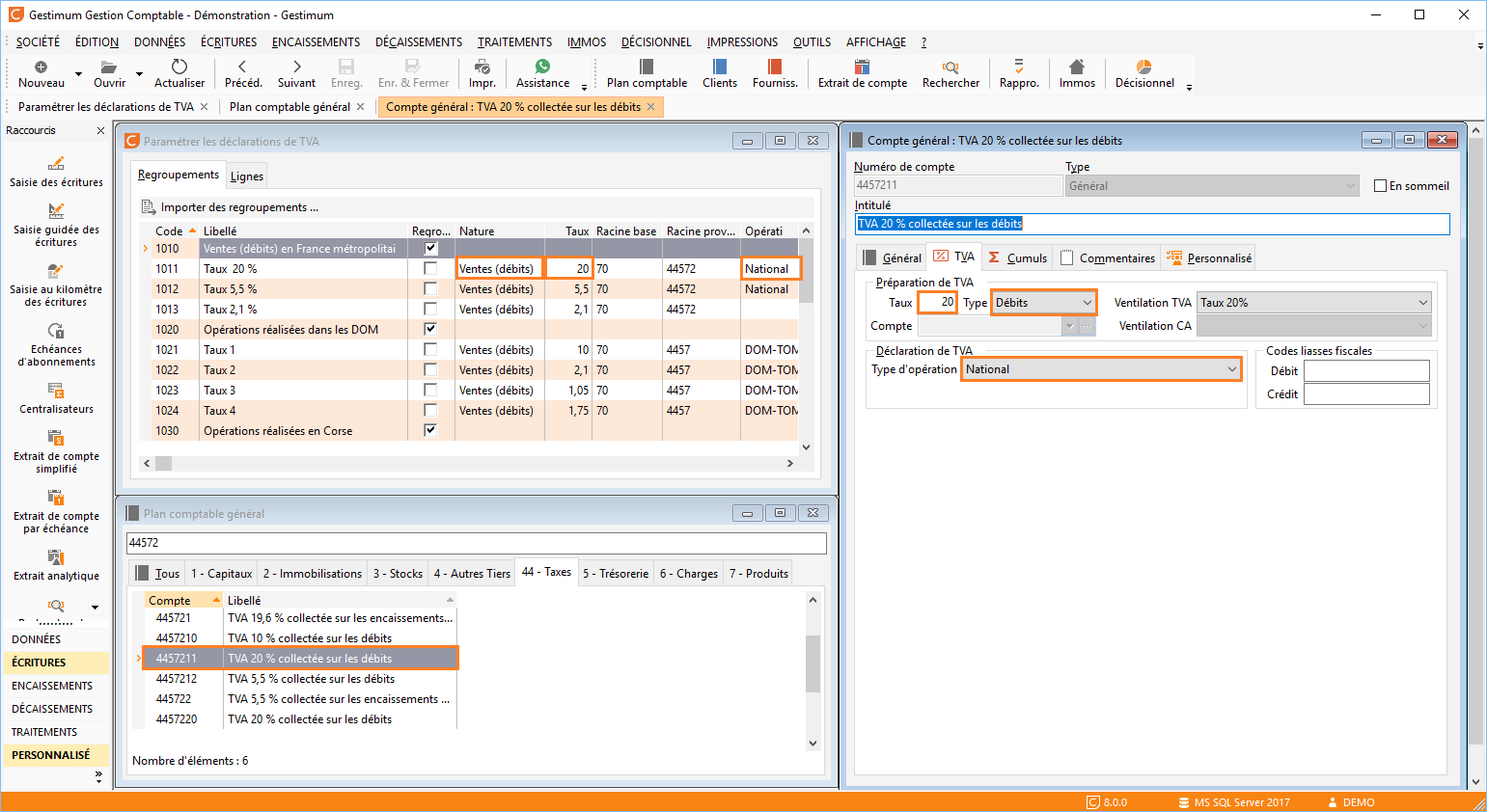Click the Plan comptable search field
This screenshot has height=812, width=1487.
pyautogui.click(x=476, y=543)
